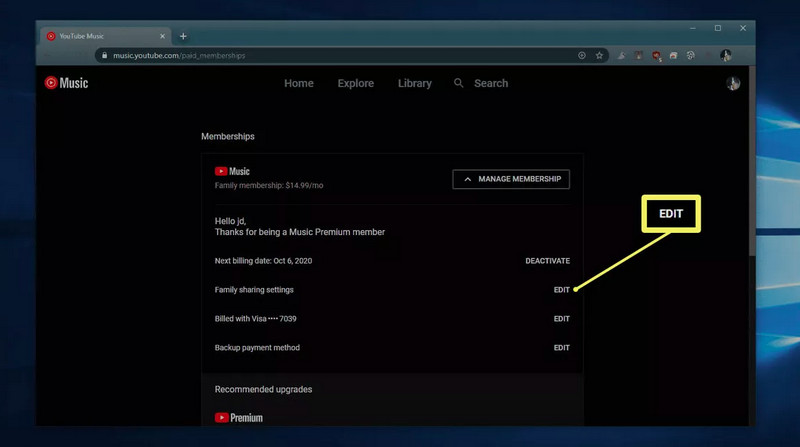Click the 'Family sharing settings' label
Screen dimensions: 800x447
pos(254,290)
